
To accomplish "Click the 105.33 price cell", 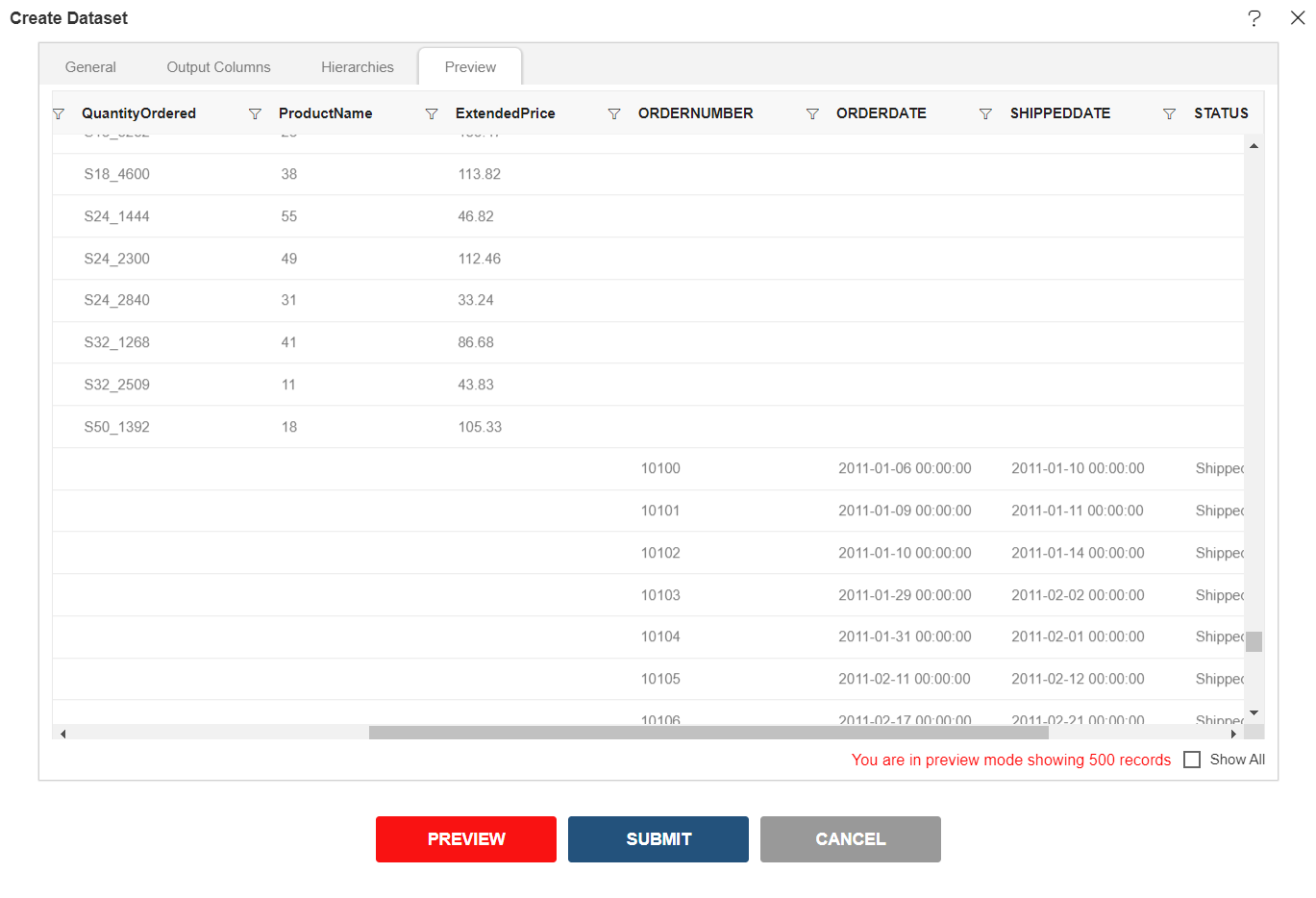I will (x=480, y=427).
